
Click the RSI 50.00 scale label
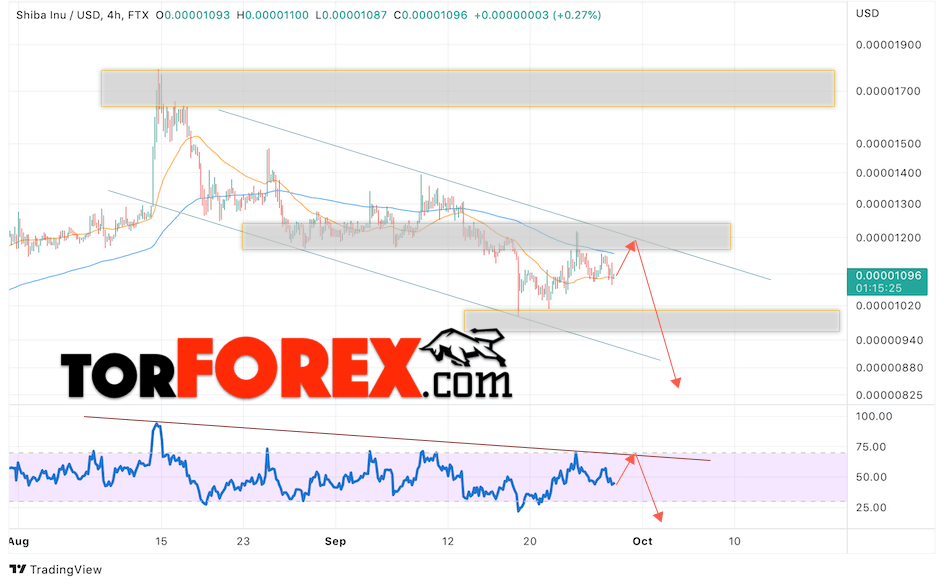click(871, 477)
